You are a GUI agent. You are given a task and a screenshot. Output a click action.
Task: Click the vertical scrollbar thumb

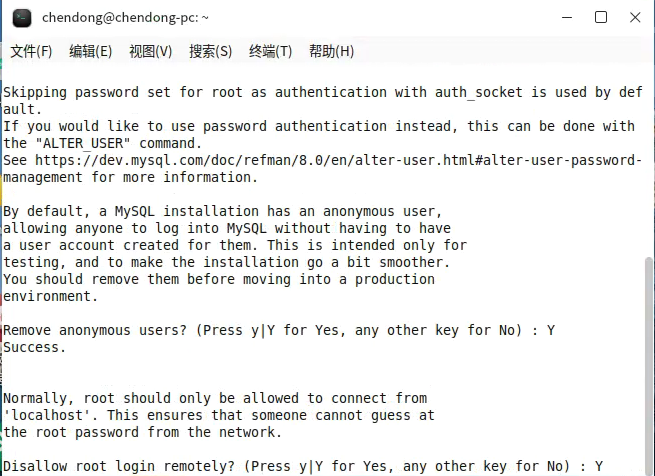tap(649, 366)
